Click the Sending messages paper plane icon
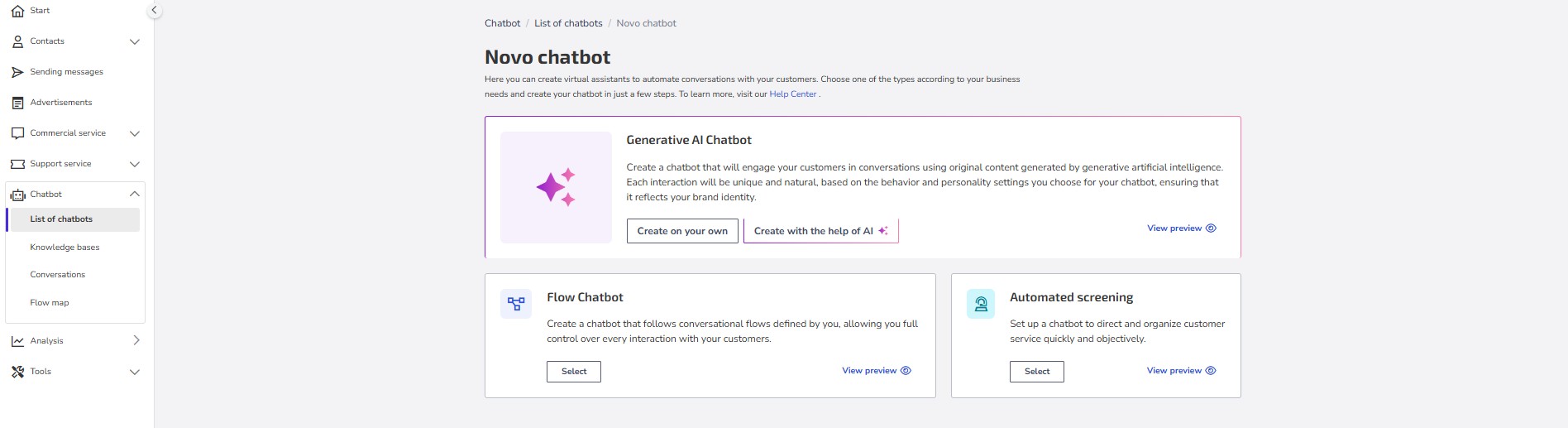1568x428 pixels. point(17,72)
